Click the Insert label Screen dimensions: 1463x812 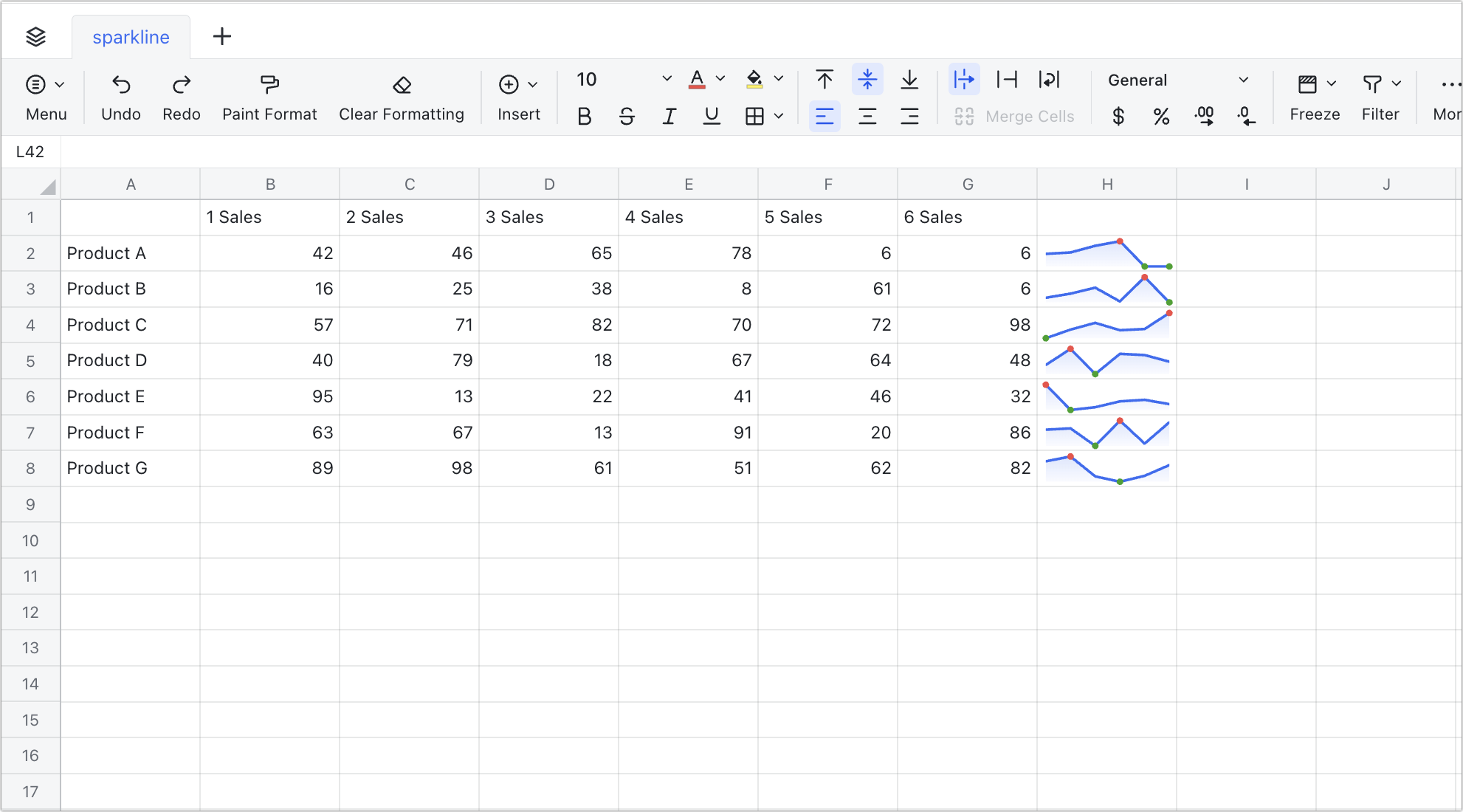519,114
